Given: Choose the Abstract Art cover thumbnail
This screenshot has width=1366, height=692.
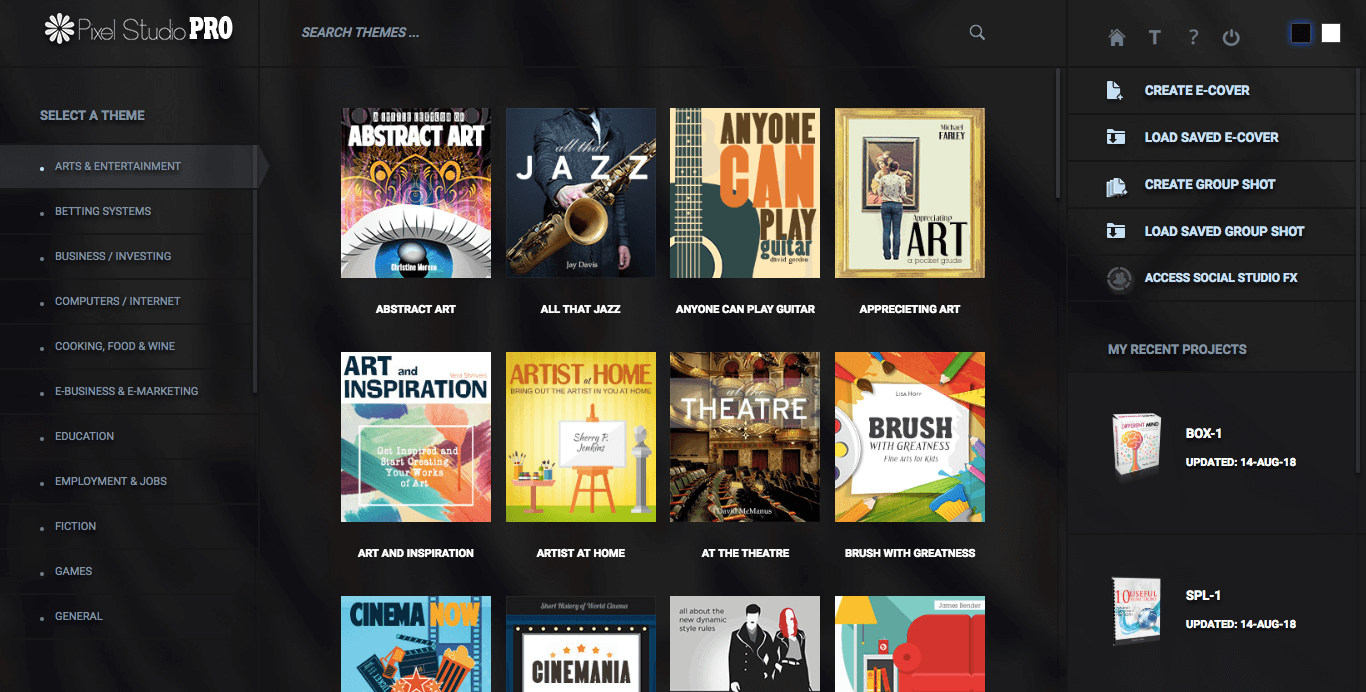Looking at the screenshot, I should 416,193.
